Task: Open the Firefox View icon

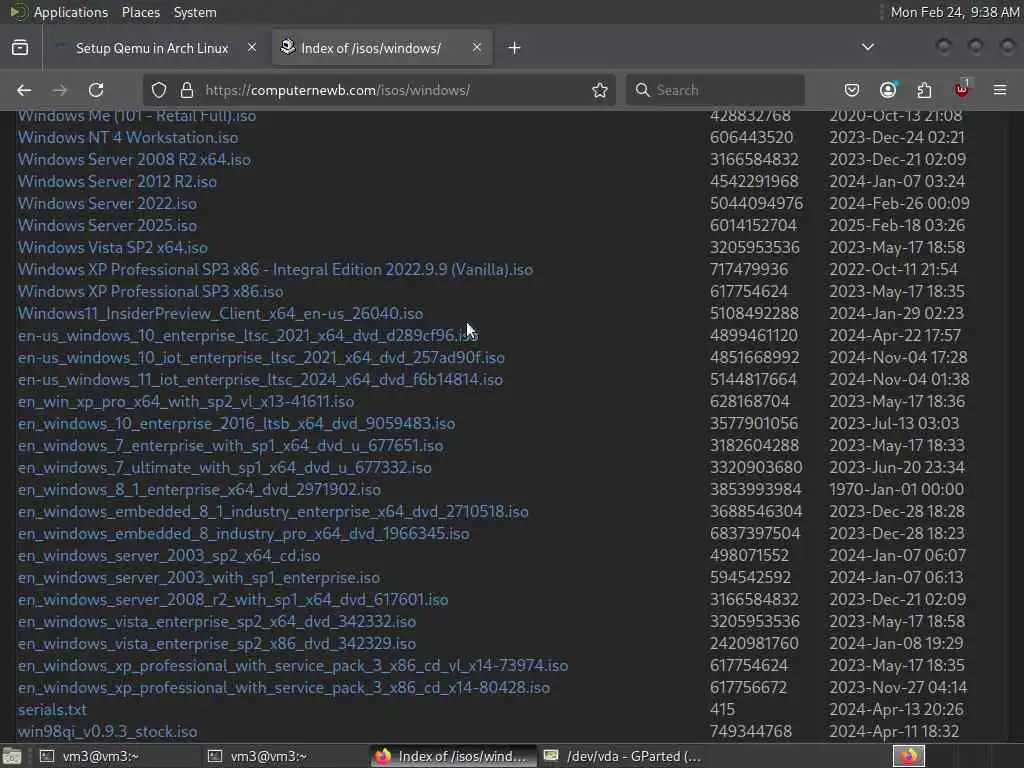Action: click(x=20, y=48)
